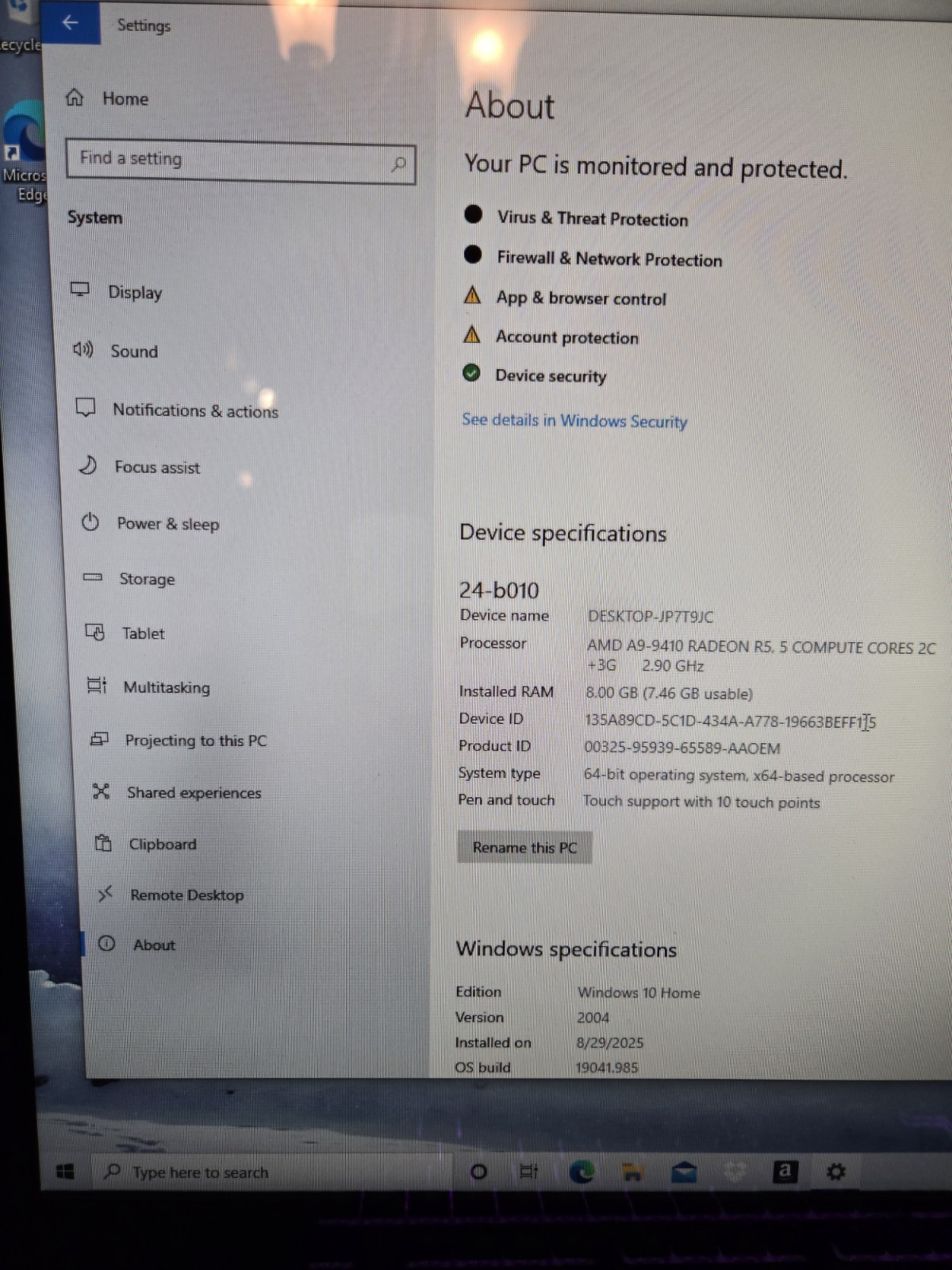Image resolution: width=952 pixels, height=1270 pixels.
Task: Focus the Find a setting search box
Action: tap(240, 162)
